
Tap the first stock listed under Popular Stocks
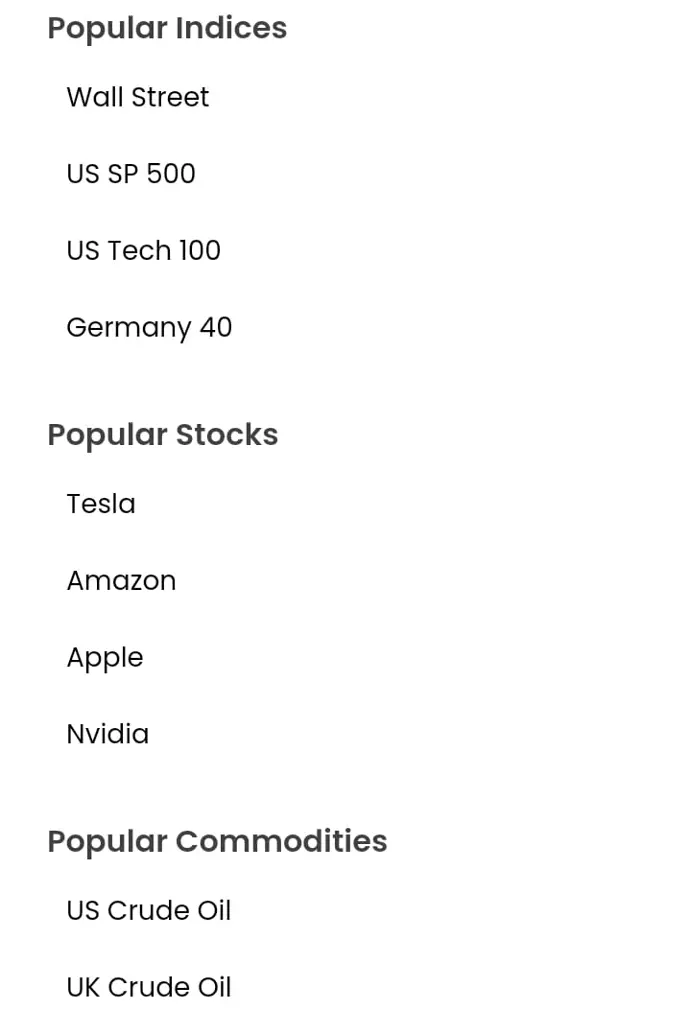(x=101, y=504)
